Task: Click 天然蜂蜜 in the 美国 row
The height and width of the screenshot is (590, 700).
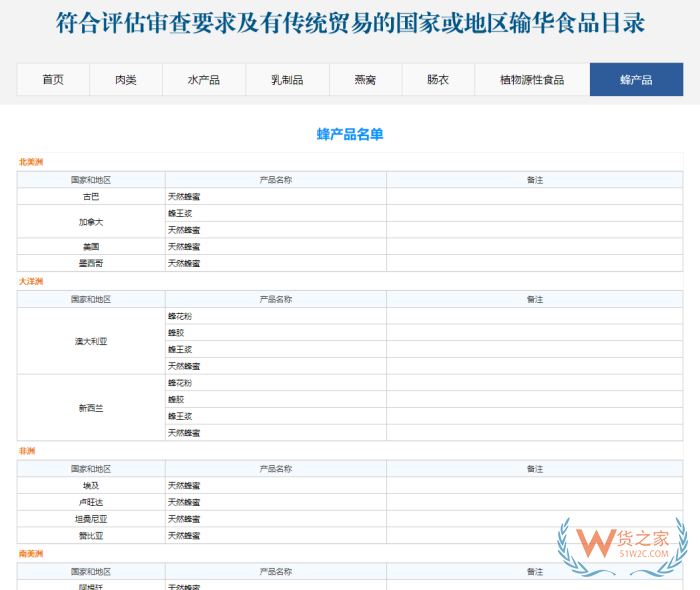Action: pos(184,247)
